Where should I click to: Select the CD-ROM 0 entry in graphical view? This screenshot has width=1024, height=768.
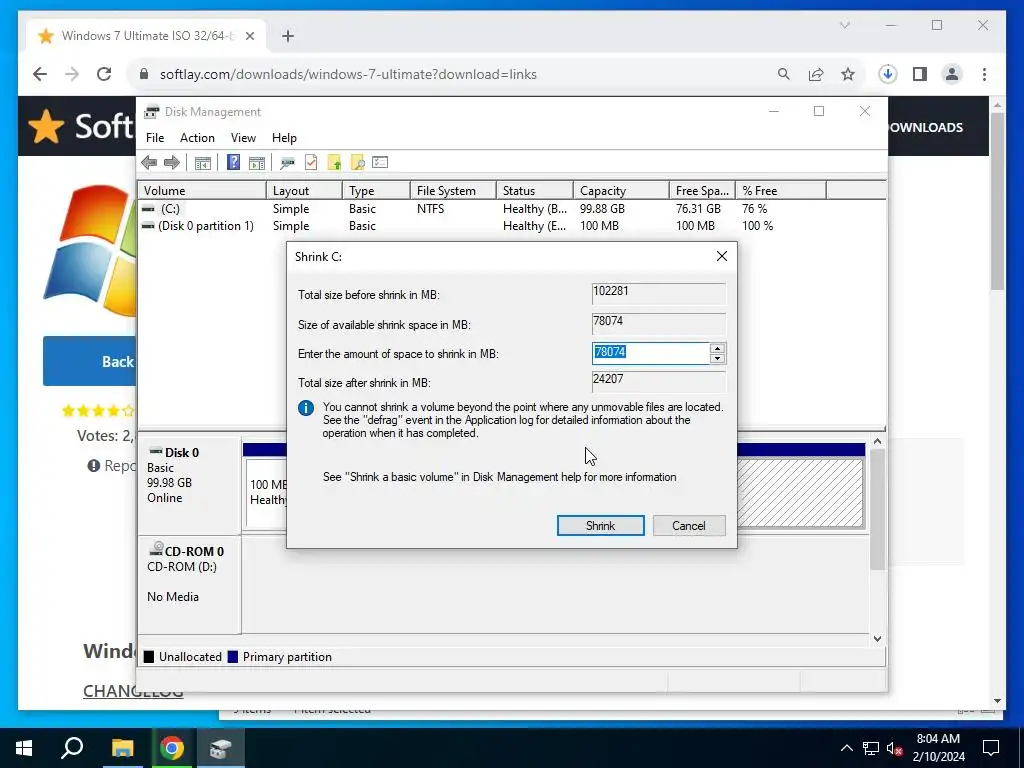pyautogui.click(x=189, y=584)
